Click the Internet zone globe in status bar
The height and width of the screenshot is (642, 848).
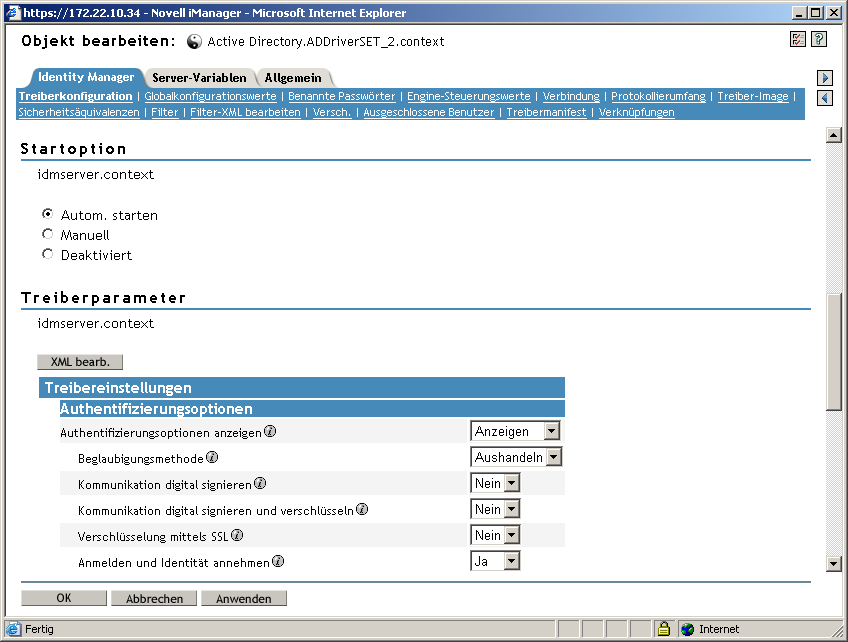686,629
